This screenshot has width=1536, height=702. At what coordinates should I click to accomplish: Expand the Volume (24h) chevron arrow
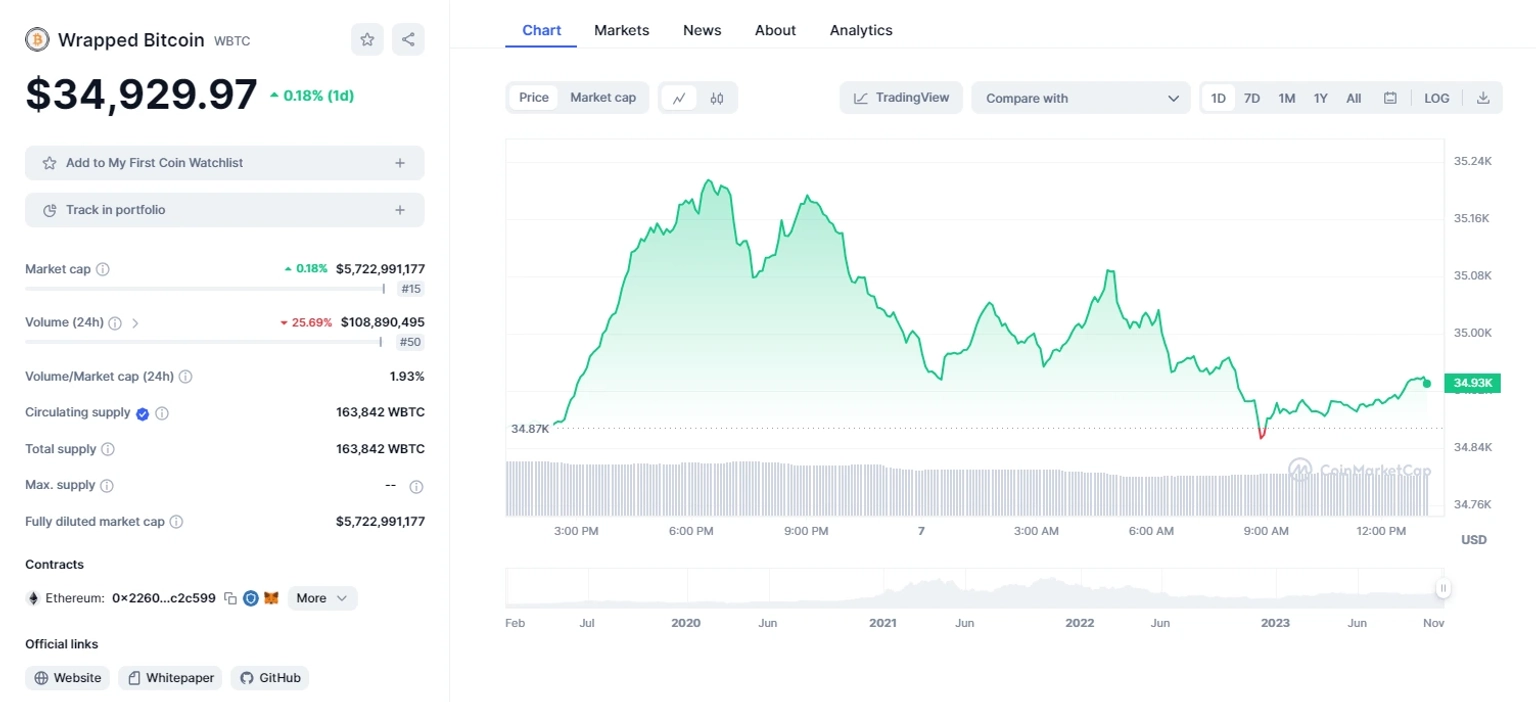pyautogui.click(x=135, y=323)
